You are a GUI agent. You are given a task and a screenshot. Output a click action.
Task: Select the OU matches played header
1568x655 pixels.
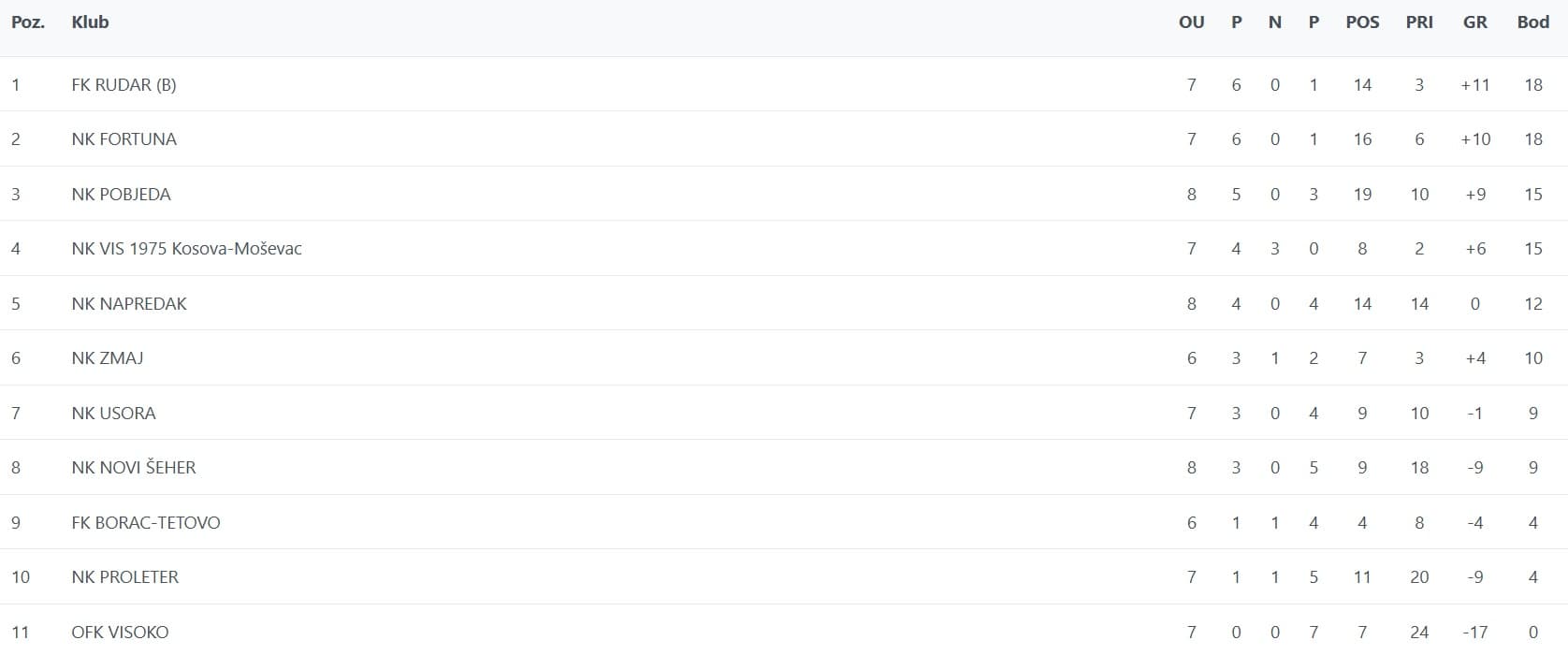pos(1191,22)
